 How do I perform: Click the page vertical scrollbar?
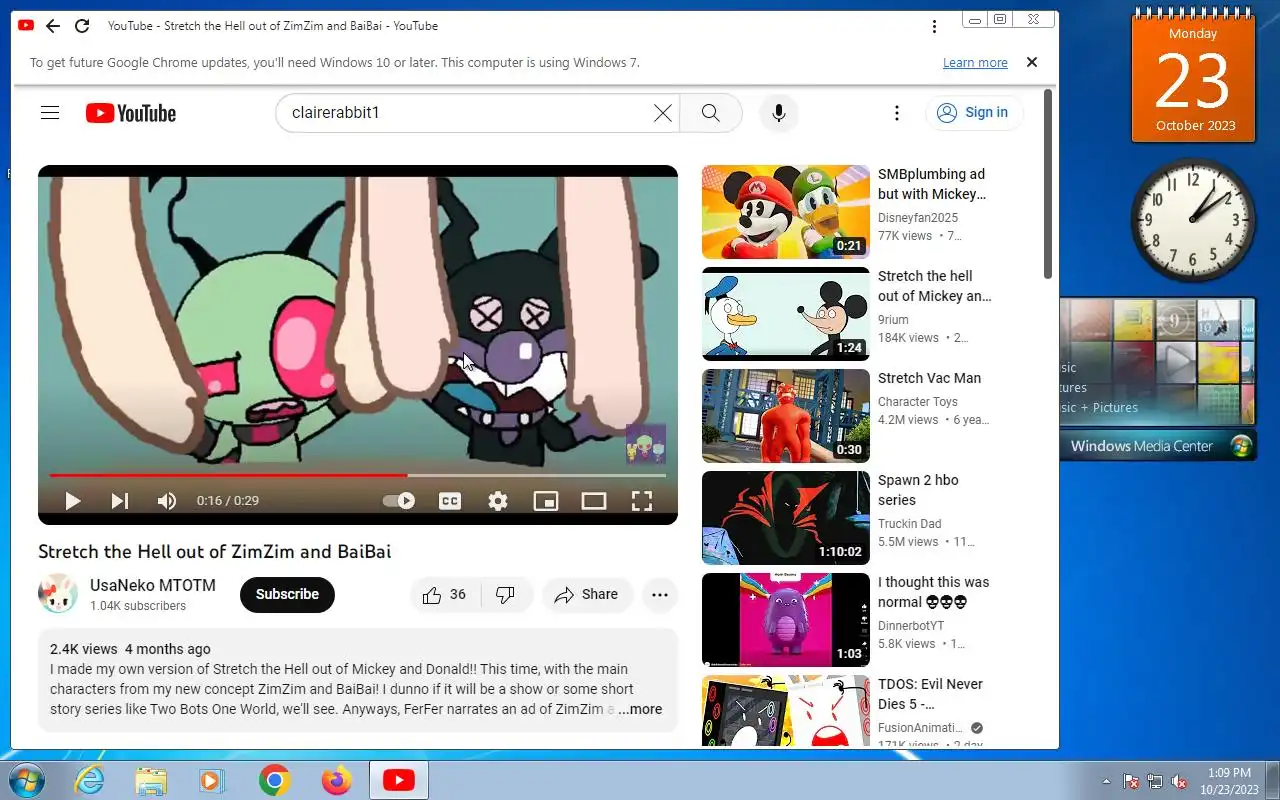click(1048, 184)
